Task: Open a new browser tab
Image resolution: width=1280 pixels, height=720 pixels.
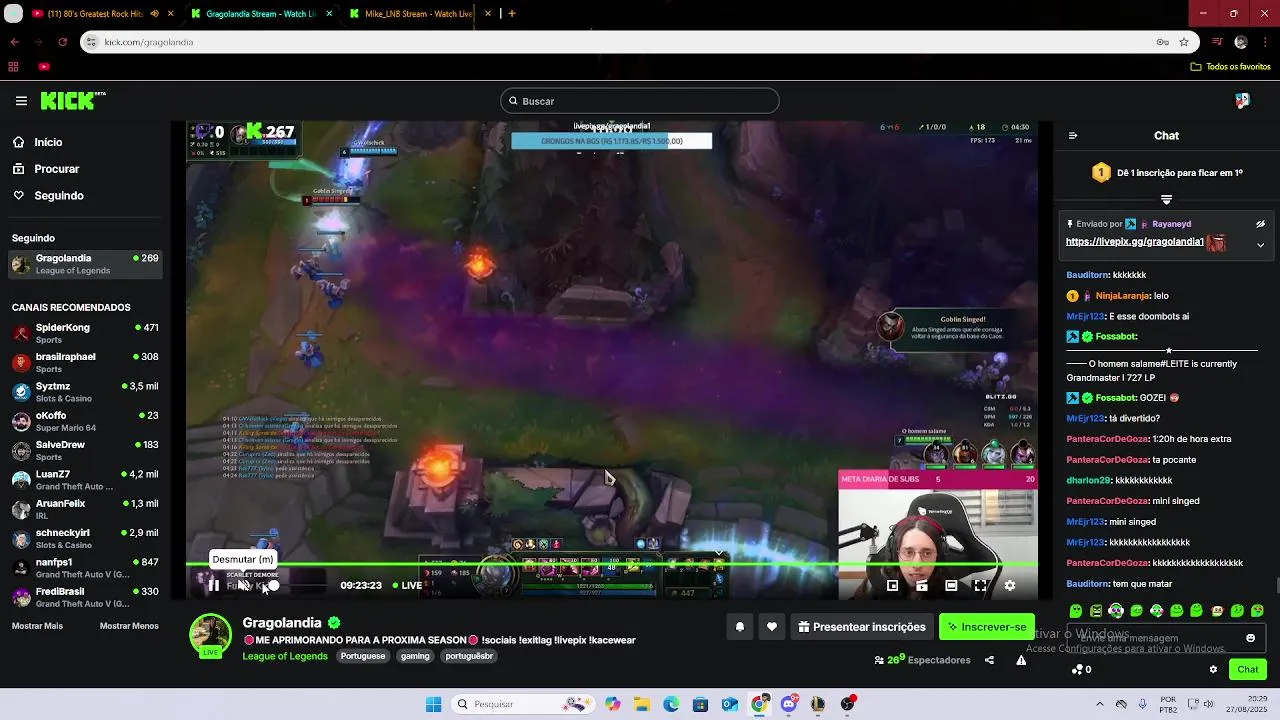Action: pyautogui.click(x=512, y=14)
